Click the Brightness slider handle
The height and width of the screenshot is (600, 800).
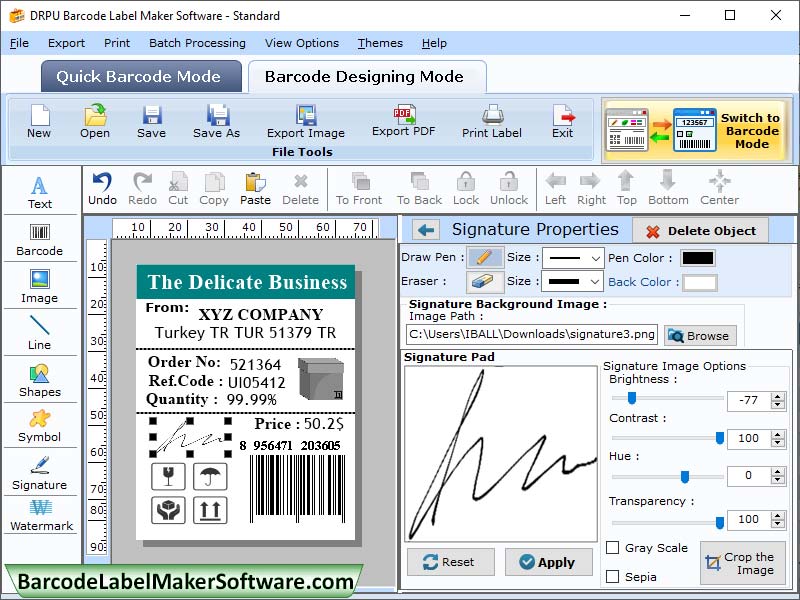[x=632, y=398]
